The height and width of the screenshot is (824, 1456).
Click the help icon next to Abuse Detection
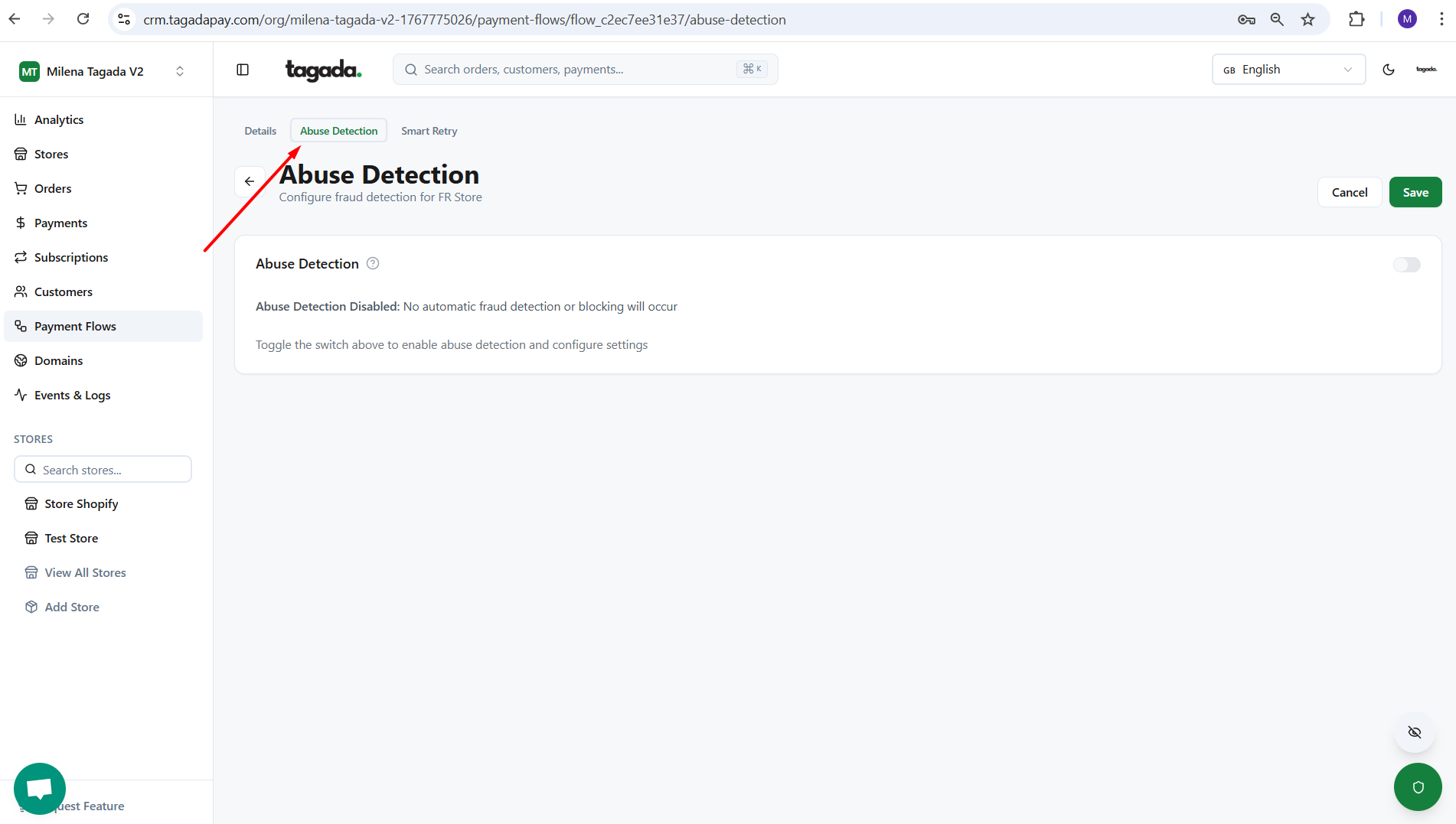click(x=373, y=264)
